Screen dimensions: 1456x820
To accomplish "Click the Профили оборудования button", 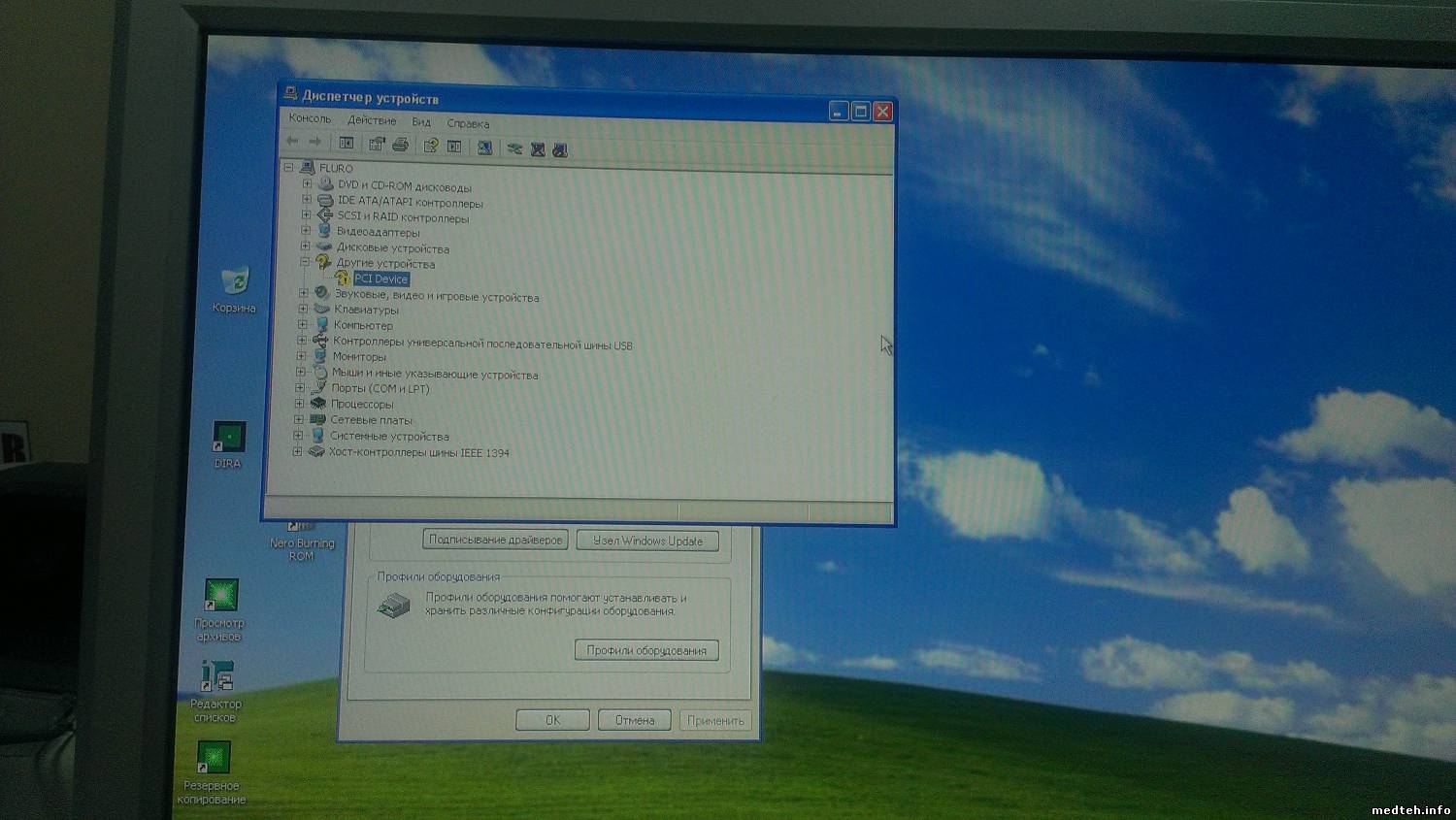I will [x=646, y=650].
